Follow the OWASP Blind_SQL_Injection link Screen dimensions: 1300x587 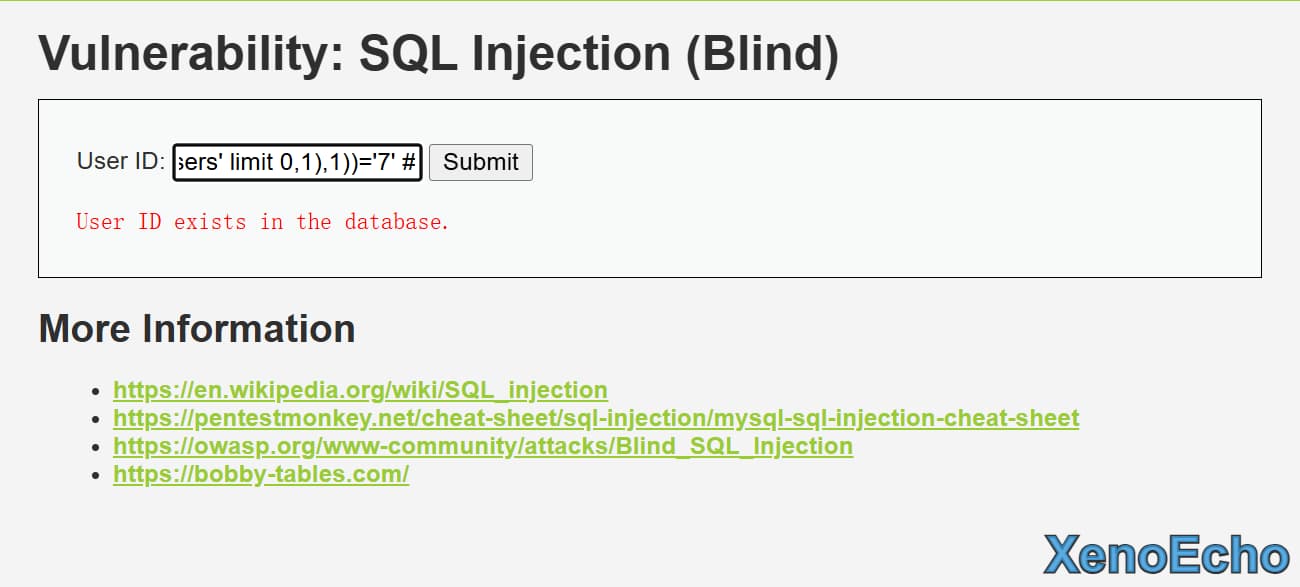point(483,446)
